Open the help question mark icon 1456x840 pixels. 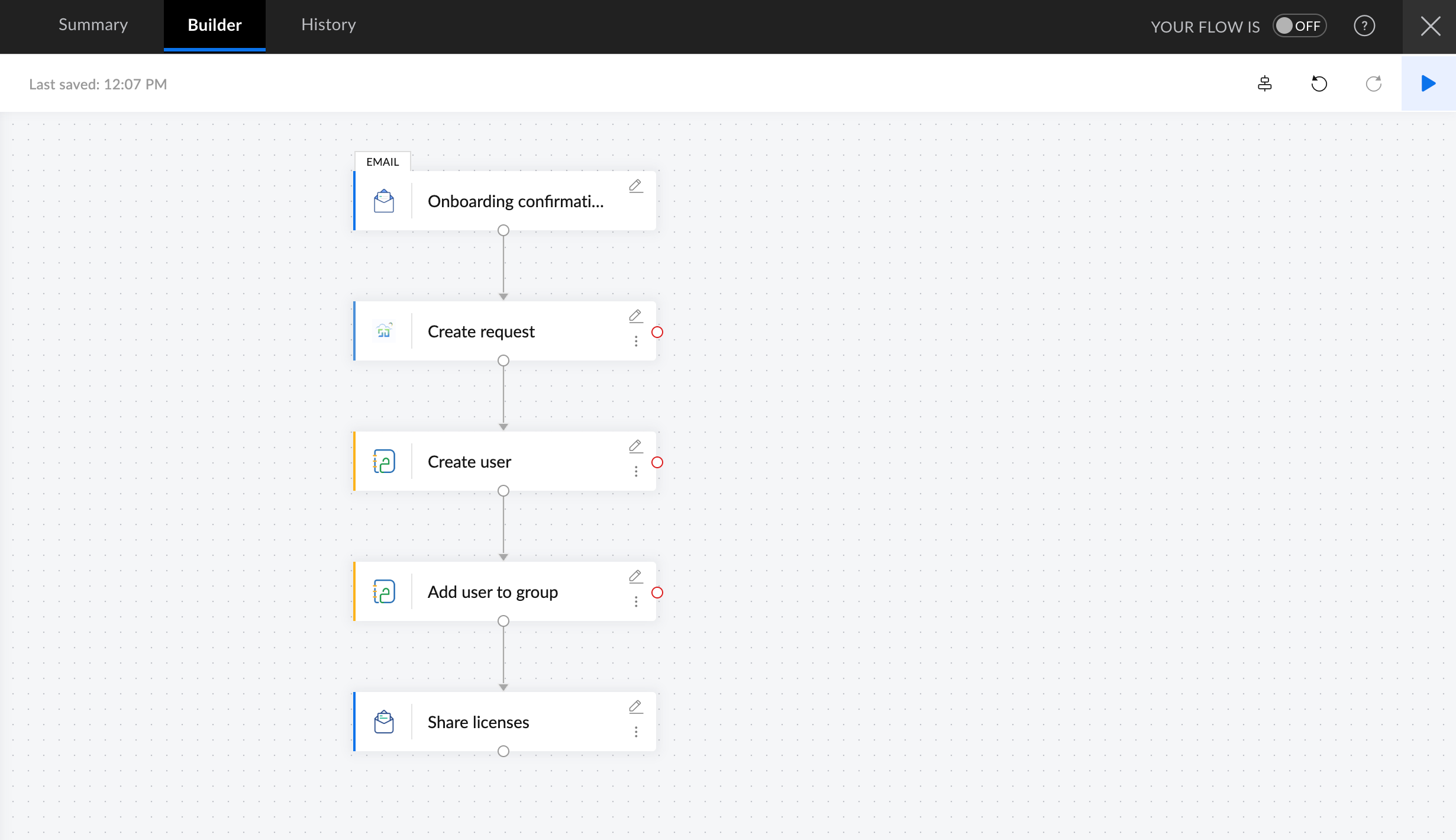1364,26
